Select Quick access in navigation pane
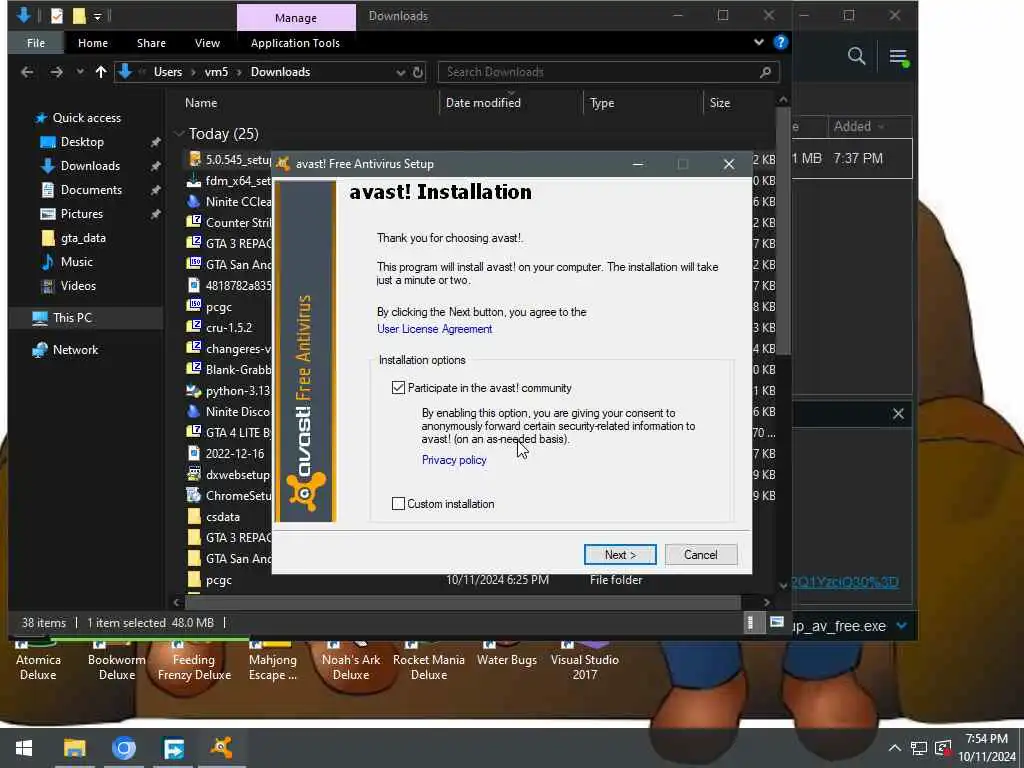 point(86,118)
